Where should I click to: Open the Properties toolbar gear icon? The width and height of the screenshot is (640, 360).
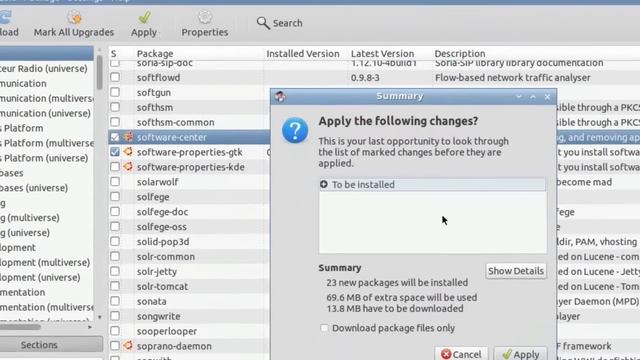(x=204, y=17)
